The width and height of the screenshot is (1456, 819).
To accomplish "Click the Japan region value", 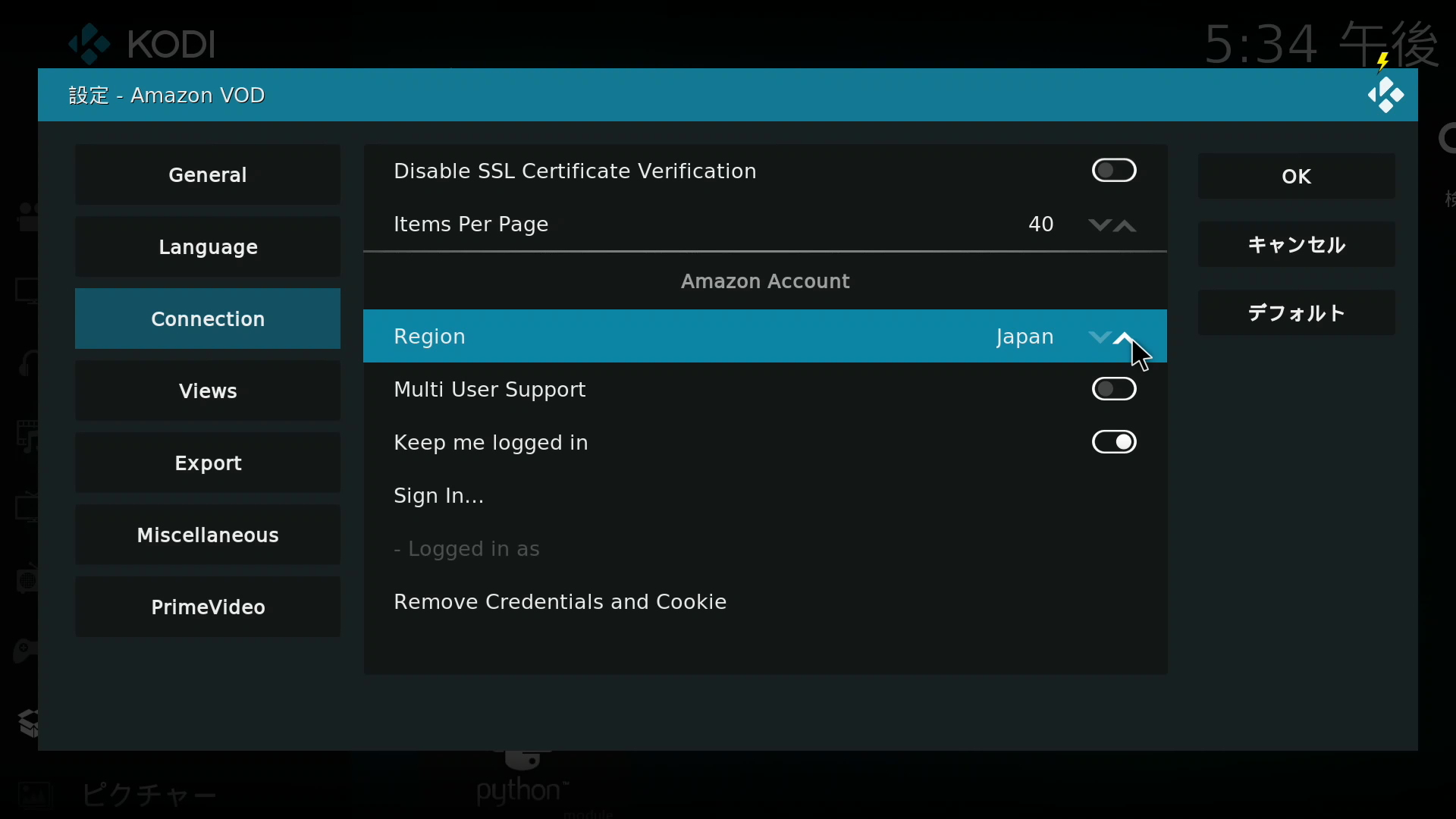I will pos(1025,337).
